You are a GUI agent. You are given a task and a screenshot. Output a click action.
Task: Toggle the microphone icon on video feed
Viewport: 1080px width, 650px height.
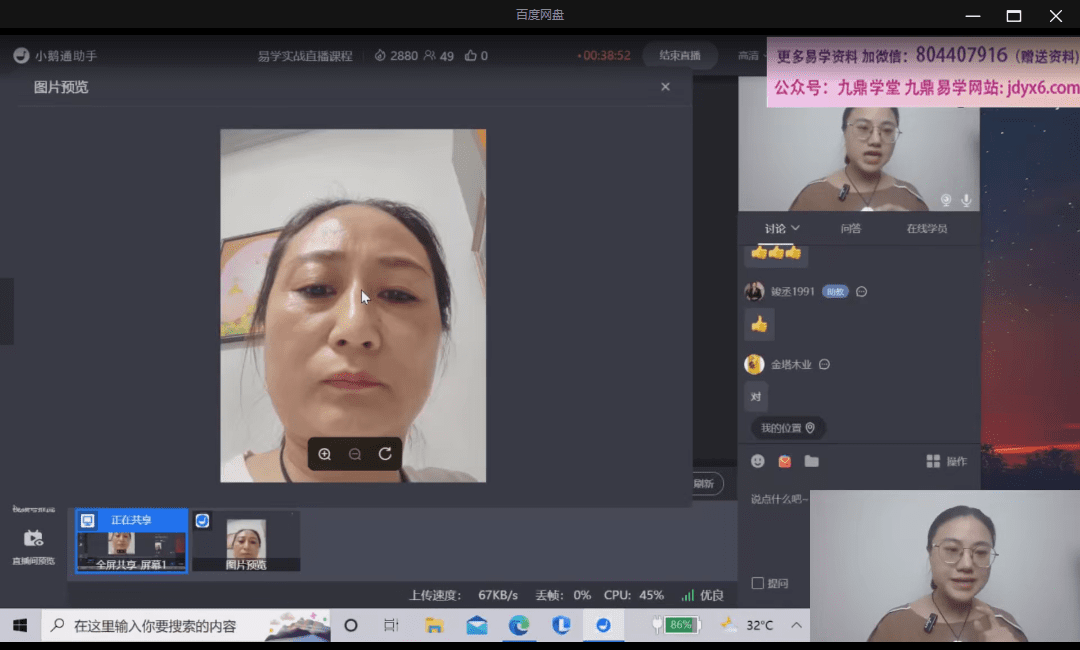(966, 200)
